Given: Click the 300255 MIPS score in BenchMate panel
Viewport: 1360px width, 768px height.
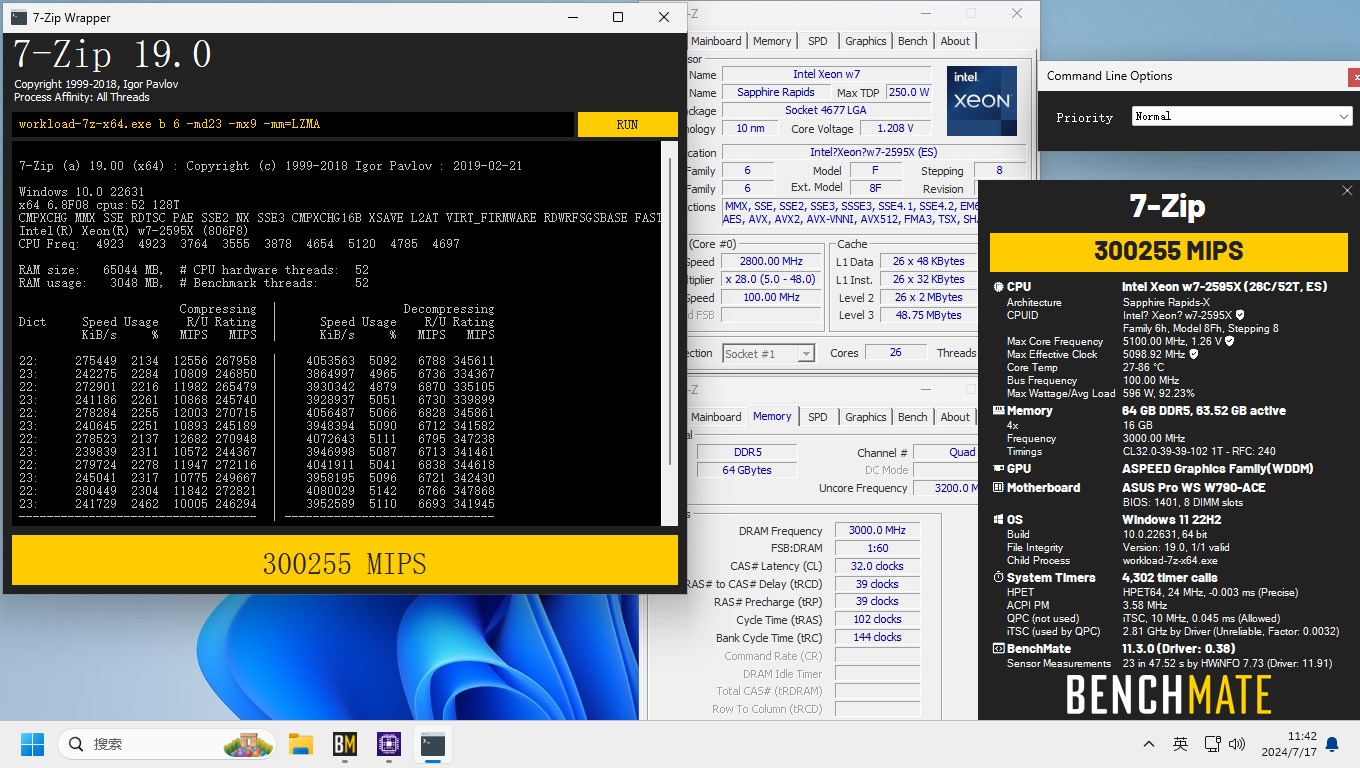Looking at the screenshot, I should coord(1169,251).
